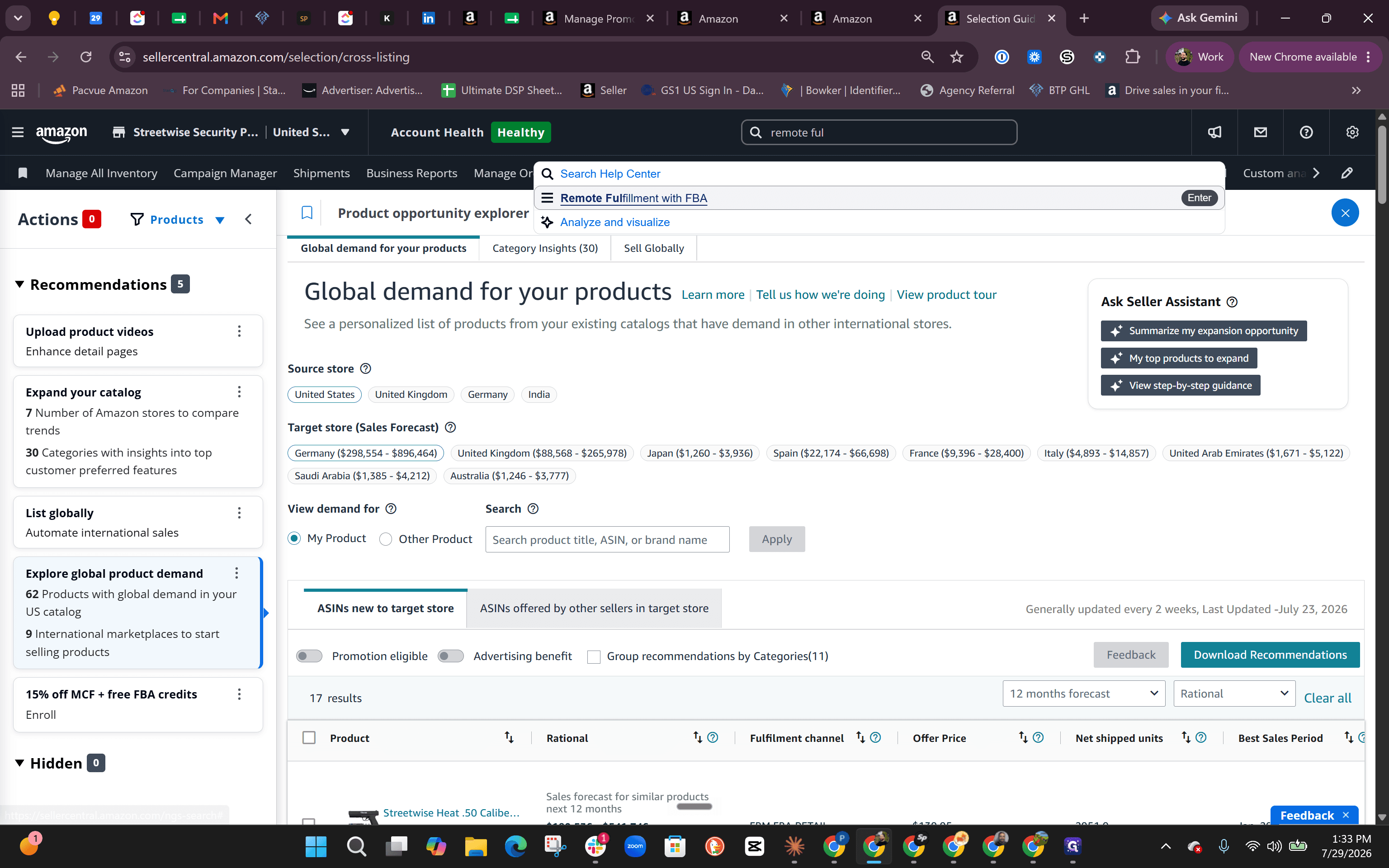
Task: Open the Settings gear icon in header
Action: [1352, 132]
